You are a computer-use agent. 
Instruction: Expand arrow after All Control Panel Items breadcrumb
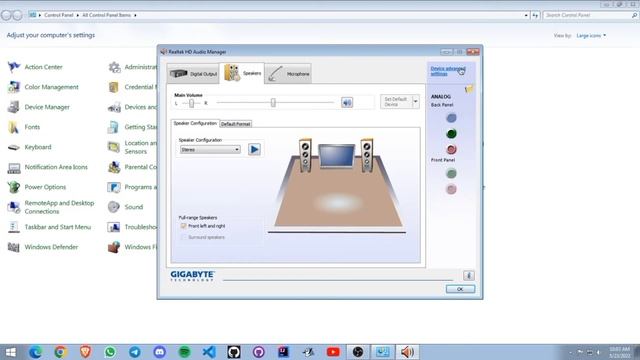click(x=135, y=15)
